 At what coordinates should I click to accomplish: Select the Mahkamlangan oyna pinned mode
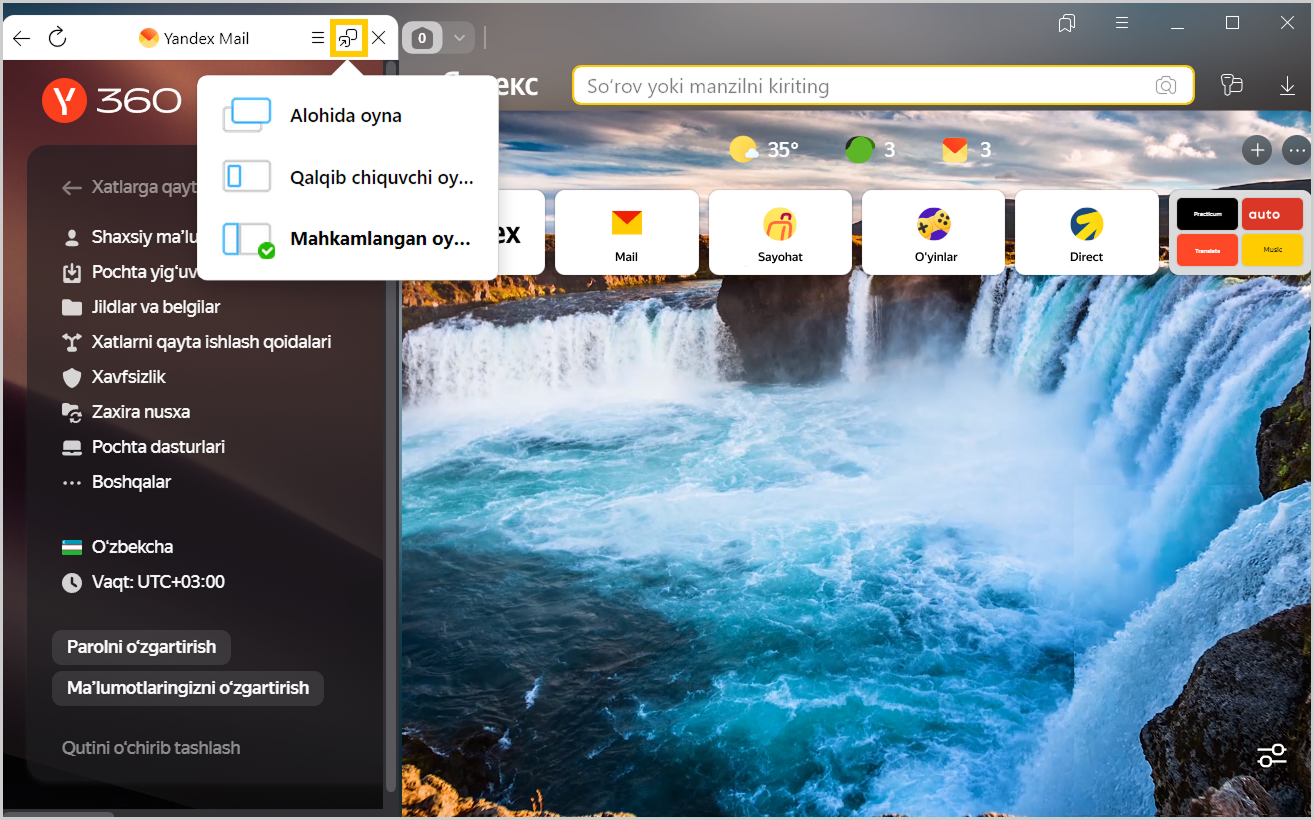(x=379, y=239)
